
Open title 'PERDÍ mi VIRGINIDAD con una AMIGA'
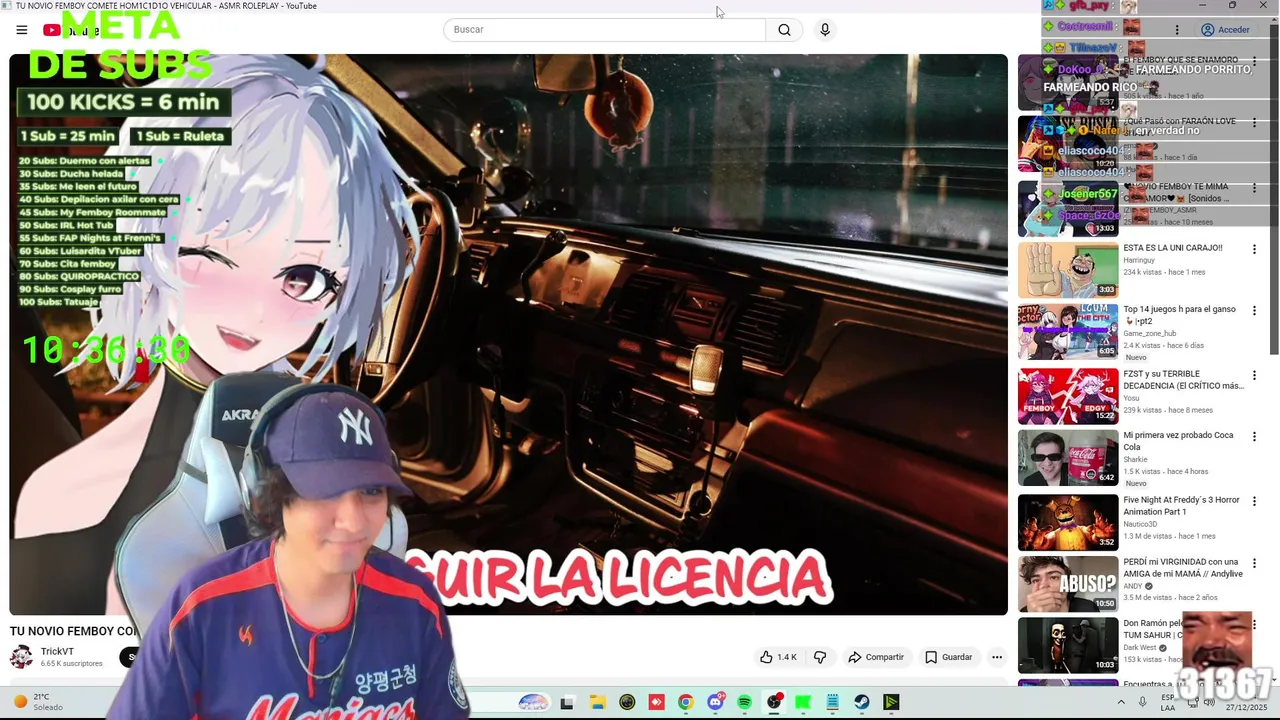click(x=1182, y=568)
